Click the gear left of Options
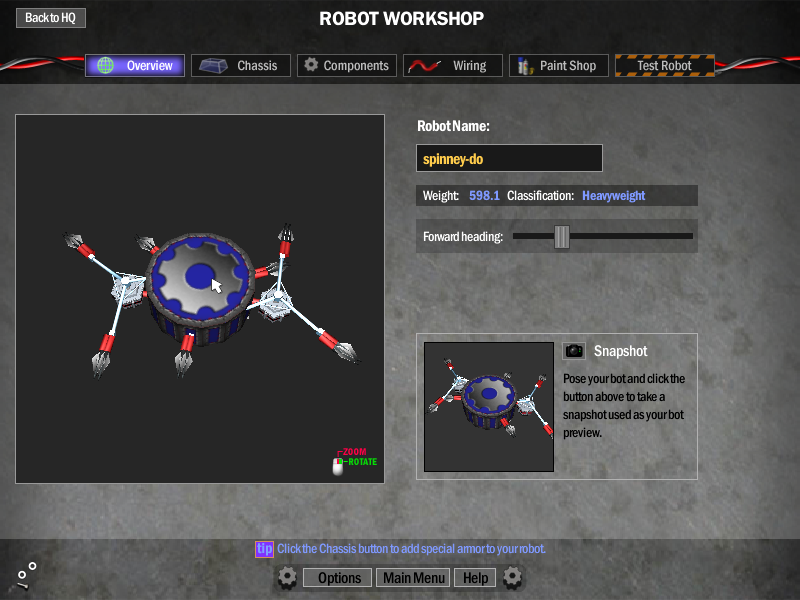The height and width of the screenshot is (600, 800). [287, 578]
